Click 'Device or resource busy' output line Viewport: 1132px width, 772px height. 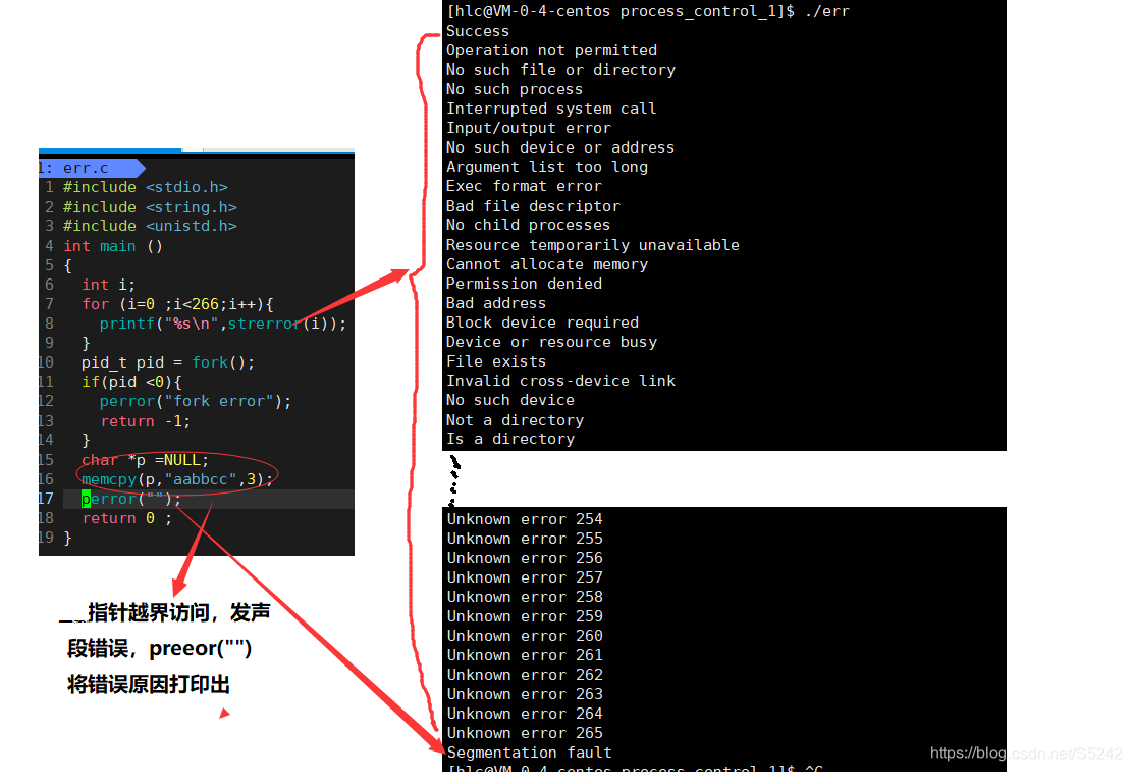coord(552,342)
